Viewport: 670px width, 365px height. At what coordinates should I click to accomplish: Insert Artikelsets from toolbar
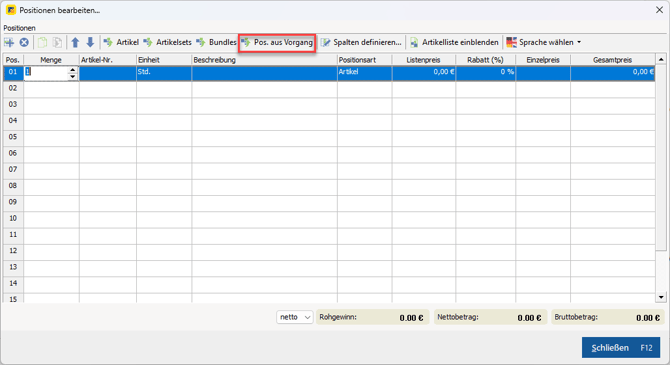[168, 42]
